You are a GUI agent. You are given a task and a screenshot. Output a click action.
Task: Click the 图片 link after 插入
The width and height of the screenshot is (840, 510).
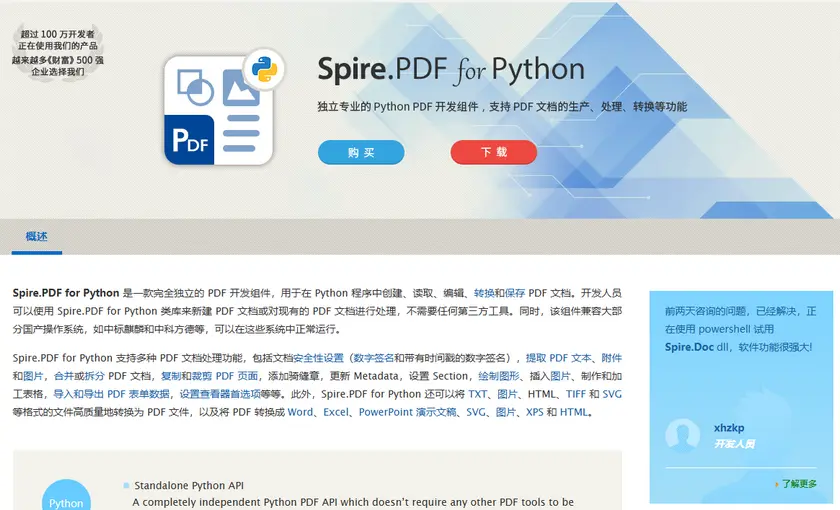(560, 376)
